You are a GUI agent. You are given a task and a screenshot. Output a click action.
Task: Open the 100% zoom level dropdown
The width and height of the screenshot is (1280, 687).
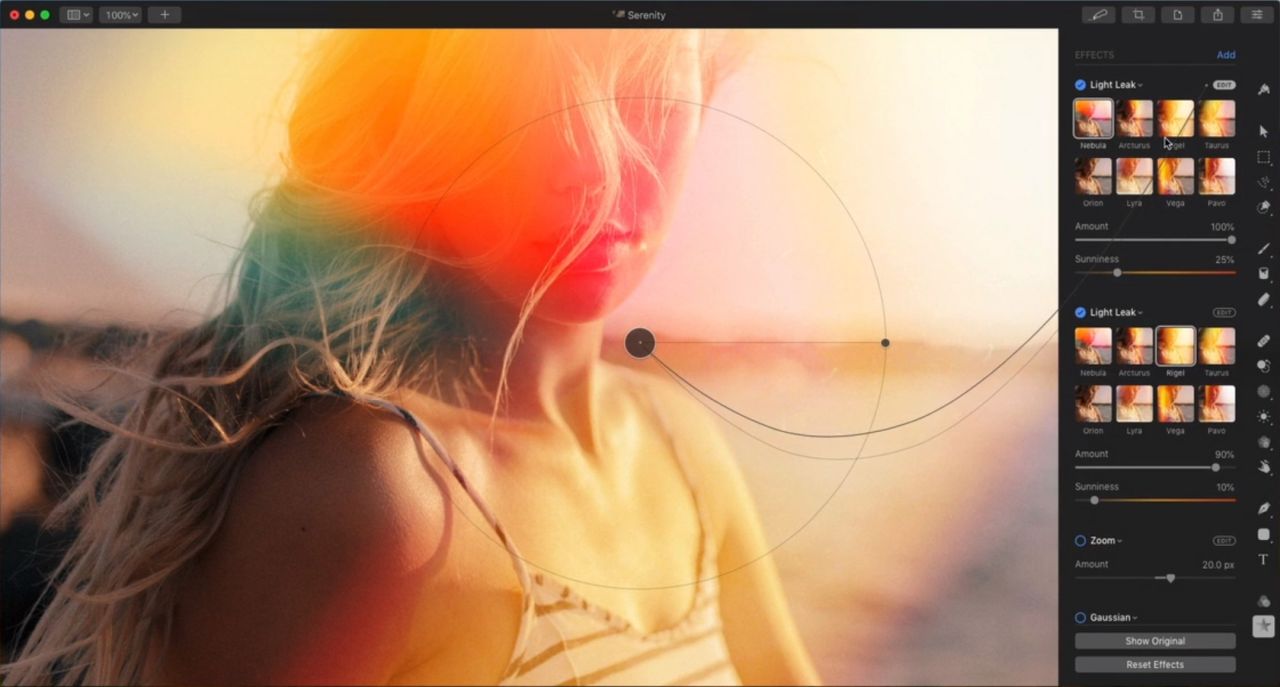click(120, 15)
